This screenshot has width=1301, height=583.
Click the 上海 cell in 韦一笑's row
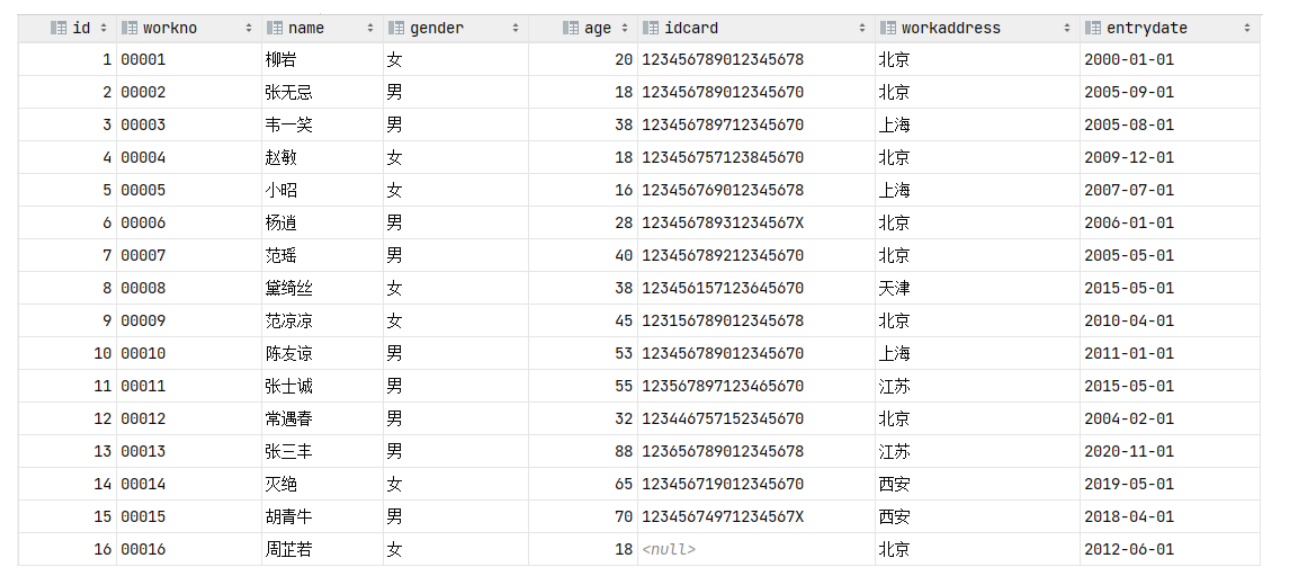(977, 125)
